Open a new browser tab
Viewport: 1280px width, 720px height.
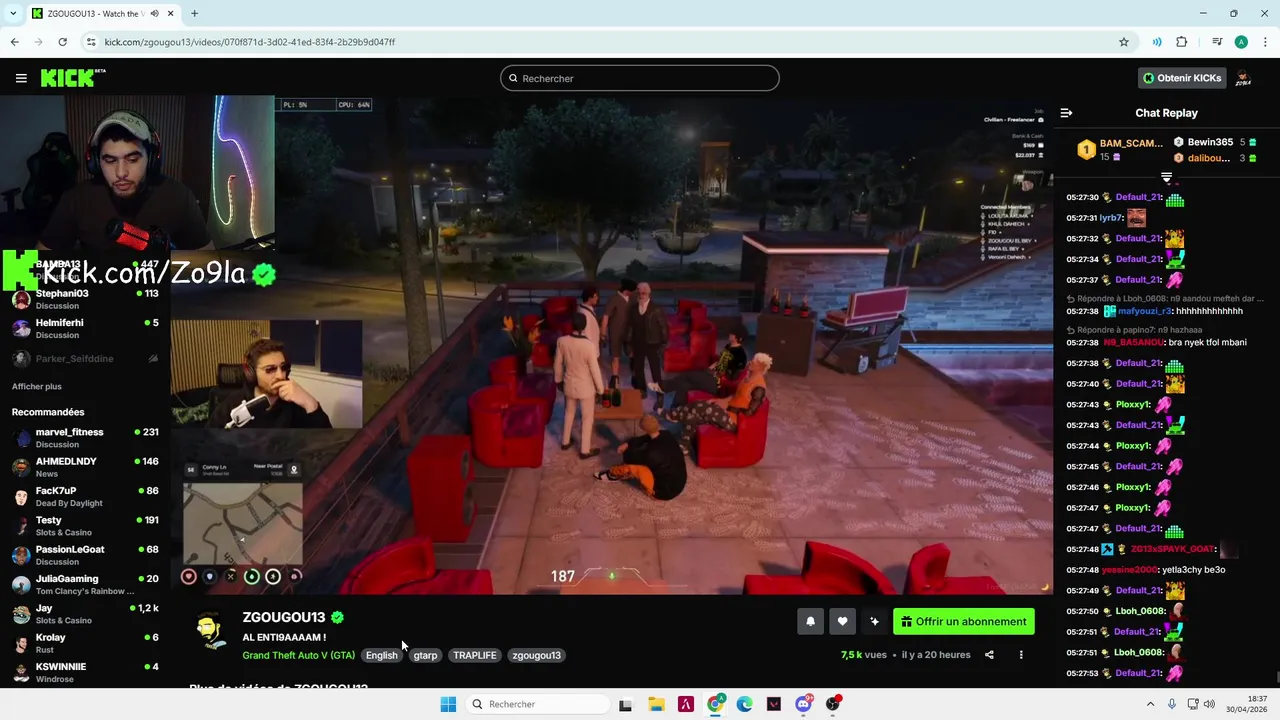(194, 14)
